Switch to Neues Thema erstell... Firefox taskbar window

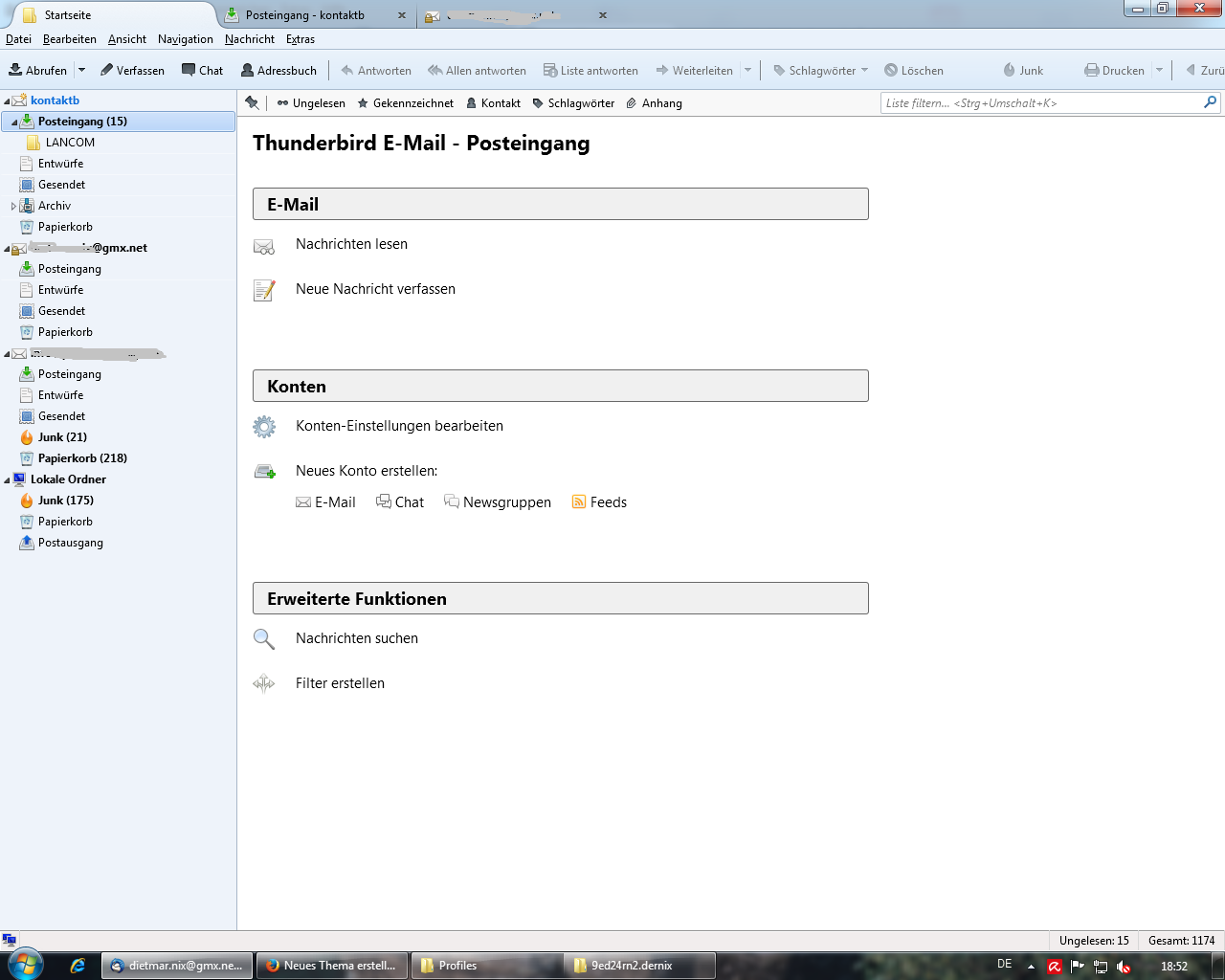(x=332, y=966)
